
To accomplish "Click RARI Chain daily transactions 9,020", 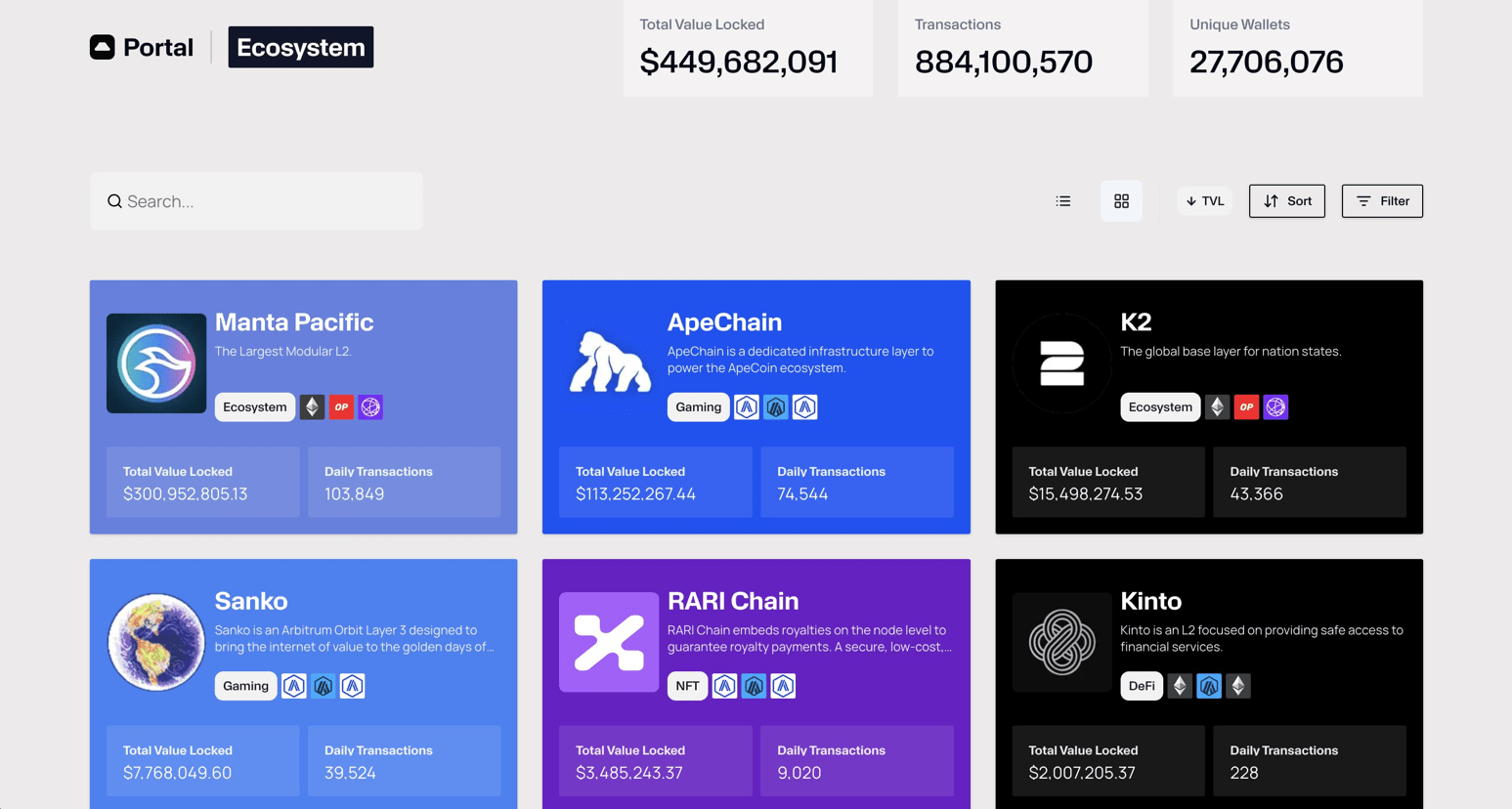I will (x=799, y=773).
